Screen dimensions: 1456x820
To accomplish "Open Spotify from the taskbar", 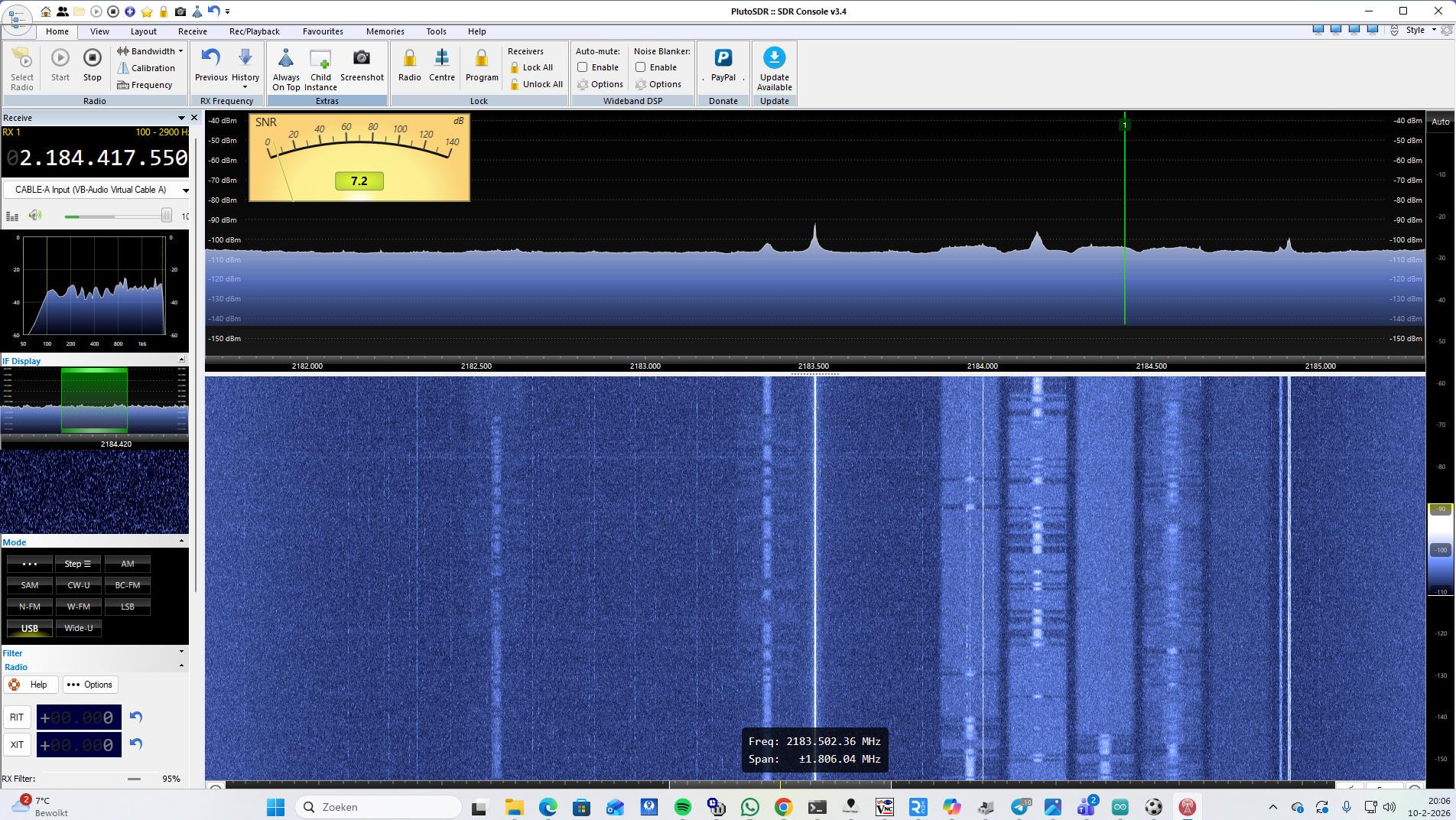I will tap(682, 807).
